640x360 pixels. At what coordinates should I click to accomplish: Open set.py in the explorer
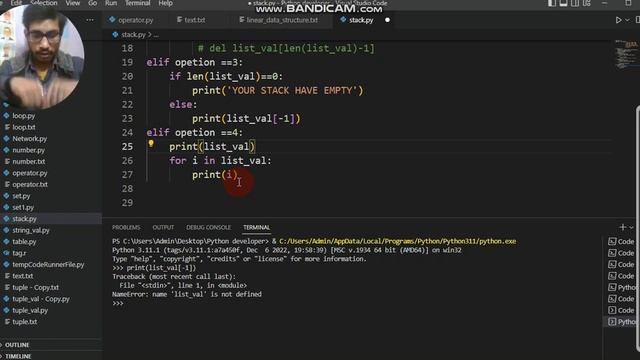coord(21,196)
